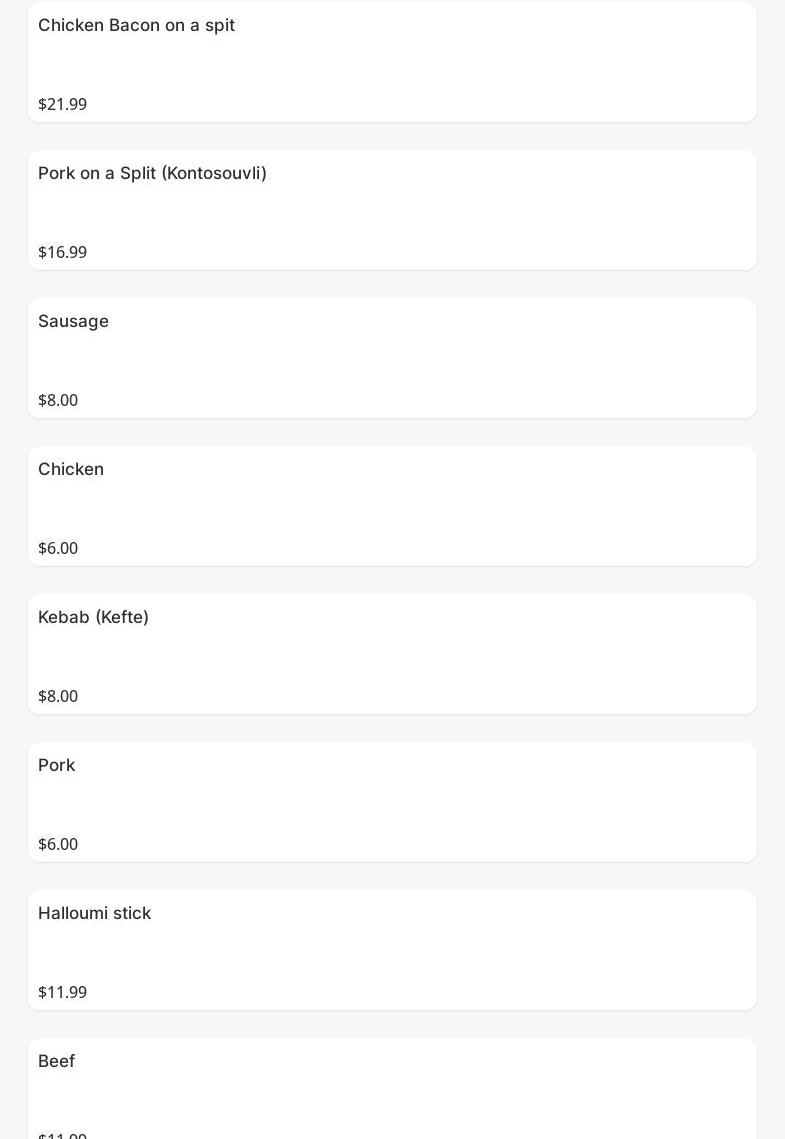The image size is (785, 1139).
Task: Click the $11.99 price under Halloumi stick
Action: click(62, 992)
